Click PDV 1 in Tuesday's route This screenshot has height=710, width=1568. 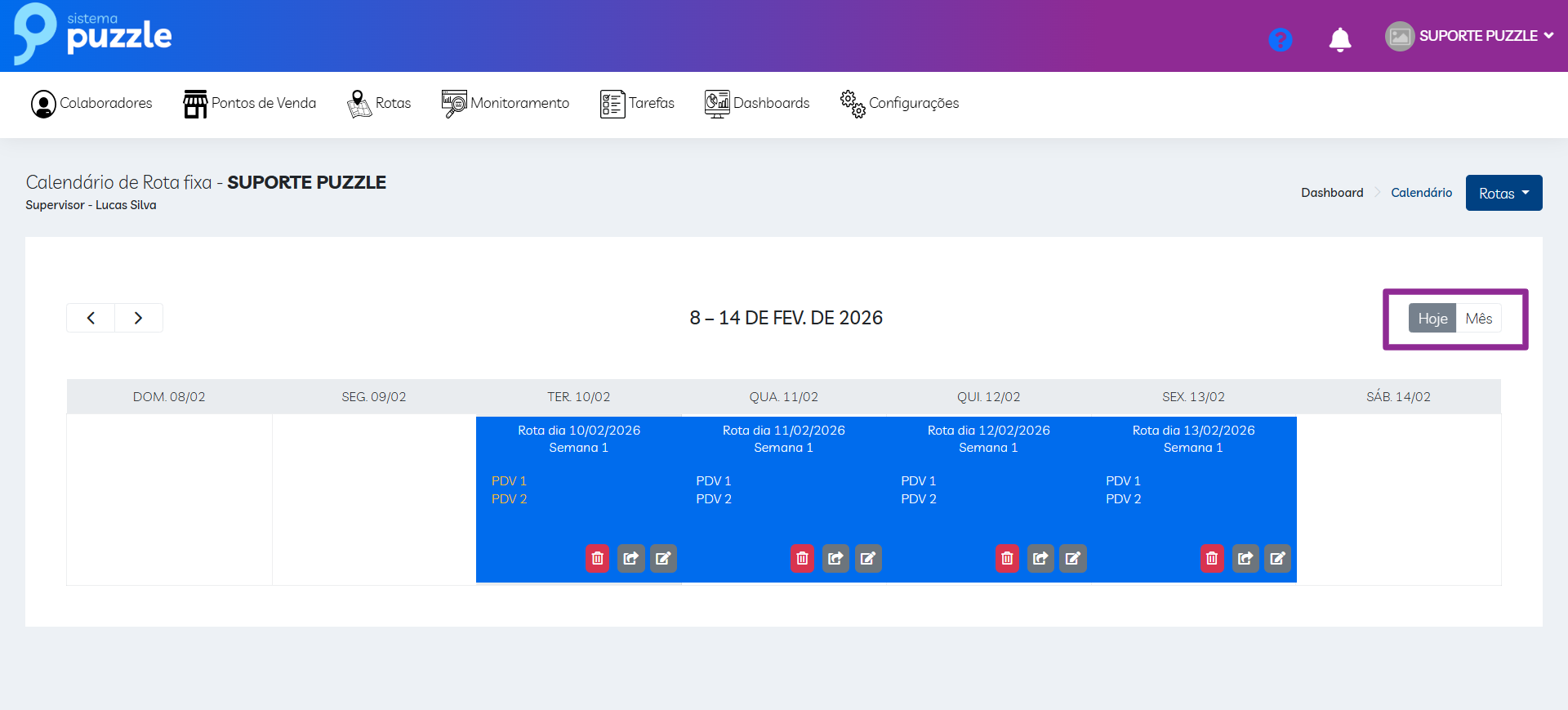pos(509,481)
